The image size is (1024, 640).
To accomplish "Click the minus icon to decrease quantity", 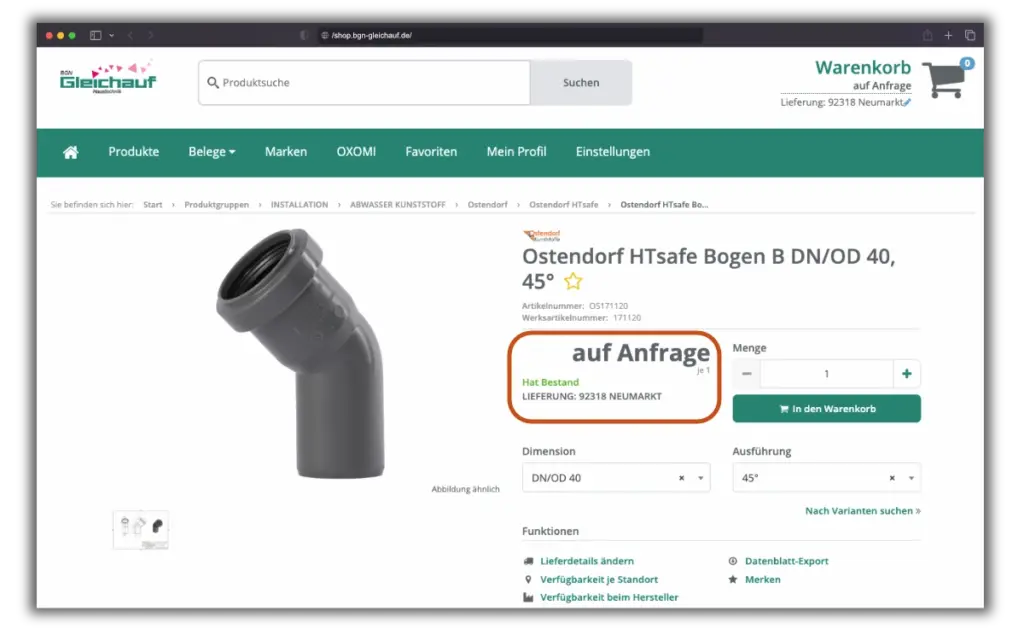I will click(x=747, y=374).
